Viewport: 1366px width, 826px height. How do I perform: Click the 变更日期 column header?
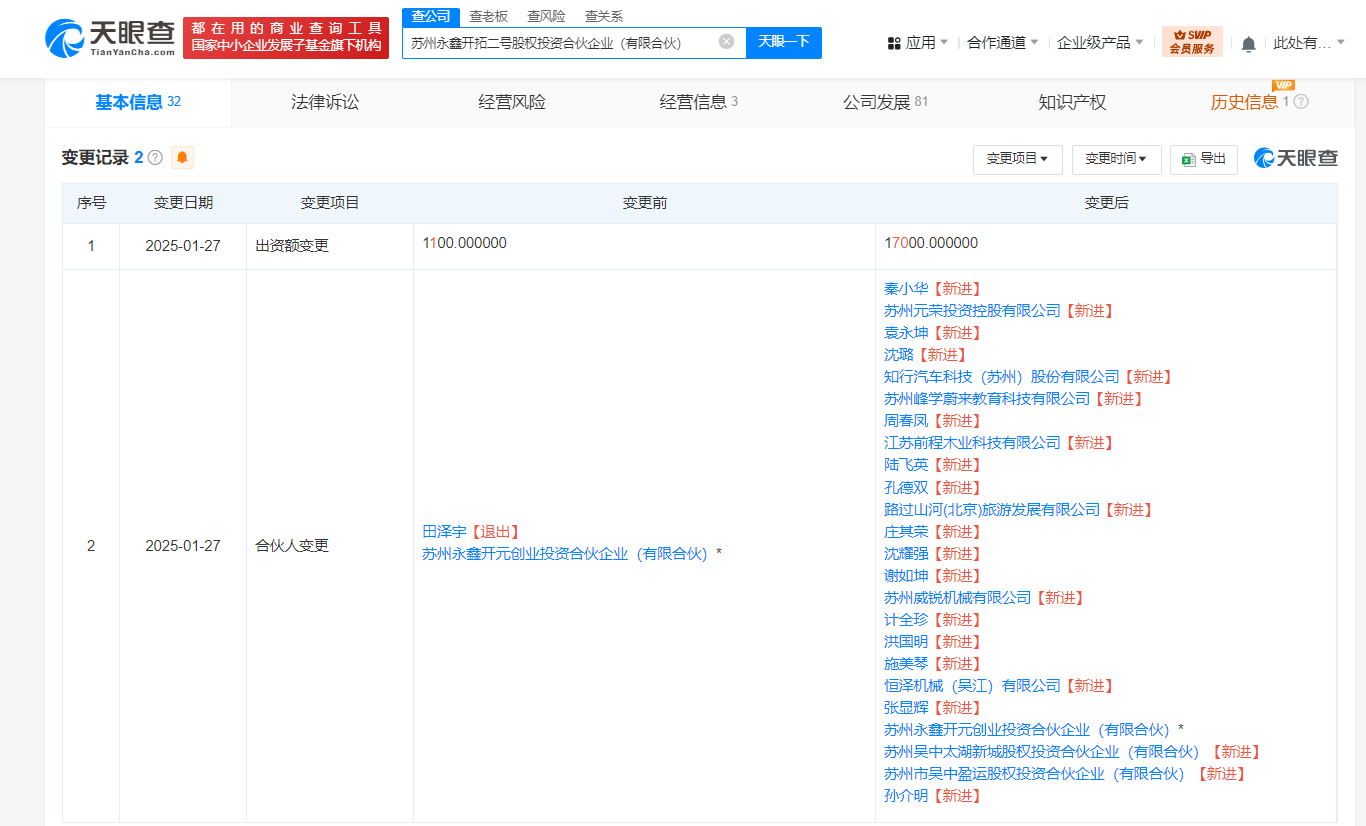183,203
